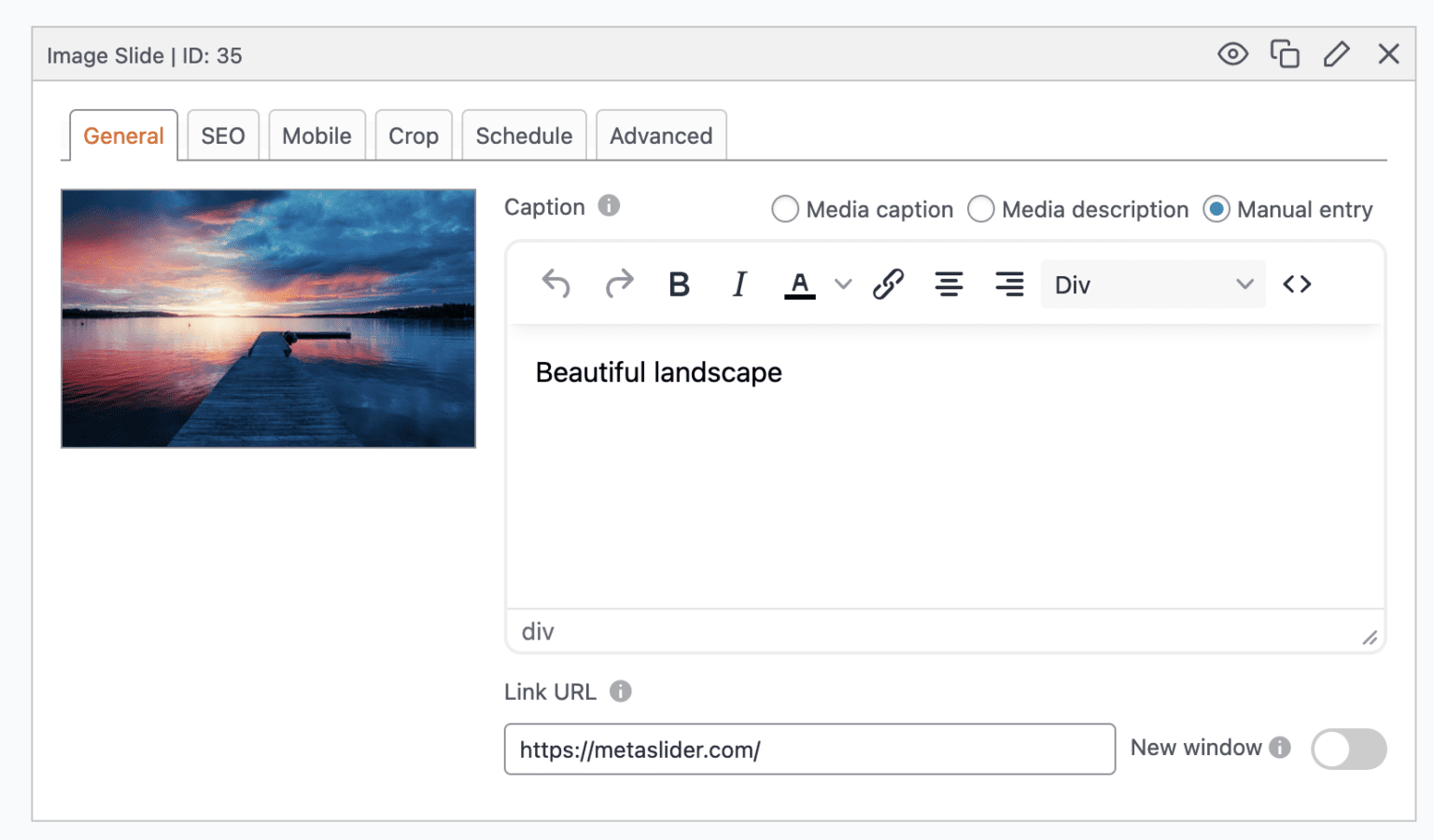
Task: Undo the last caption edit
Action: click(x=556, y=284)
